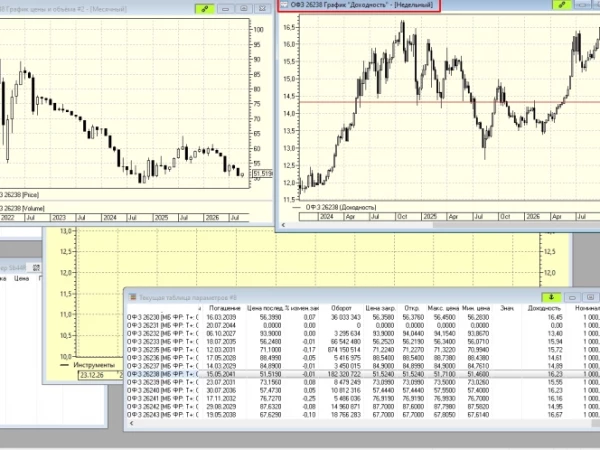Click the Знач. column header
Viewport: 600px width, 450px height.
[x=507, y=308]
